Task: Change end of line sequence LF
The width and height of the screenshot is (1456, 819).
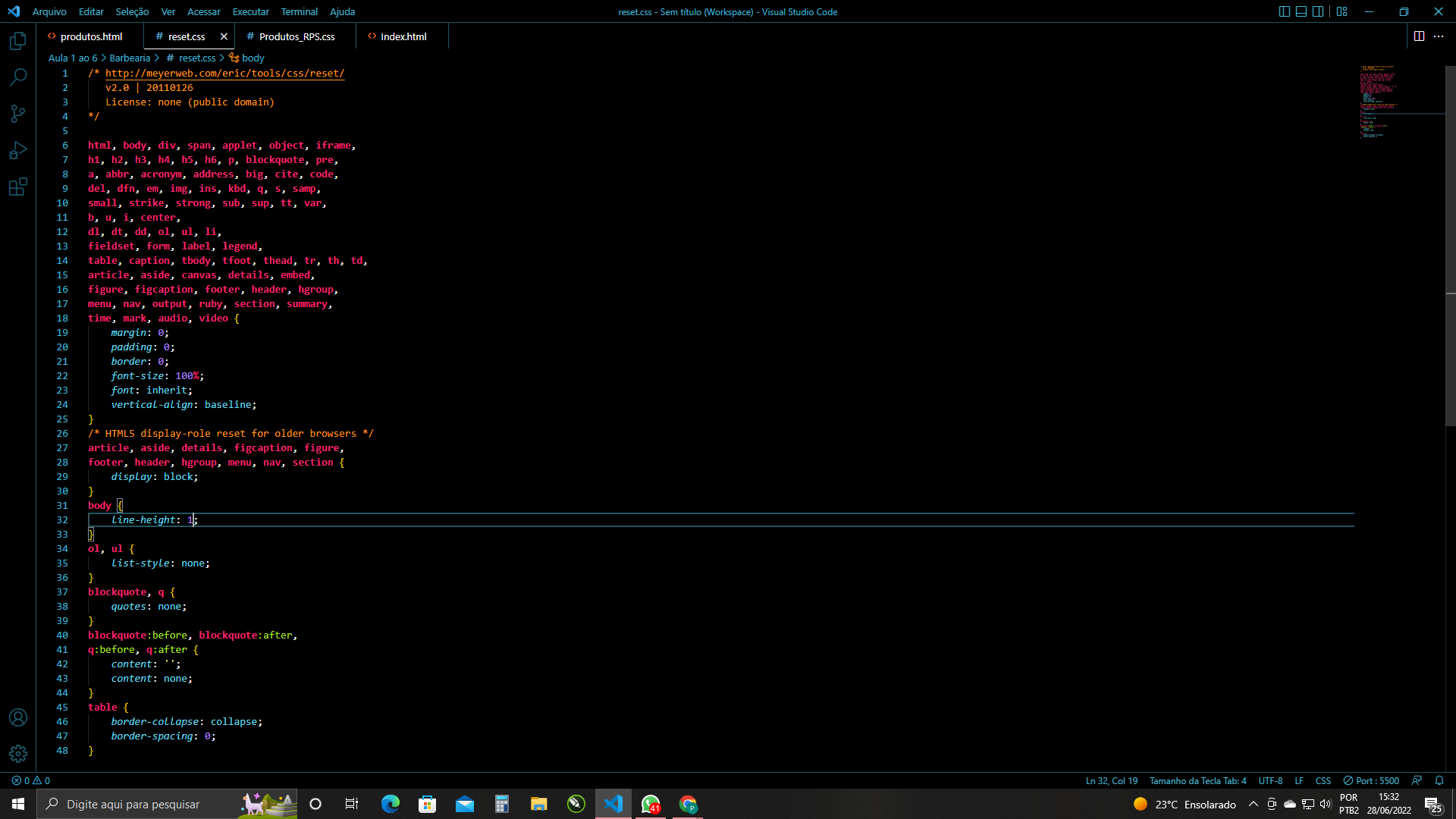Action: (1299, 780)
